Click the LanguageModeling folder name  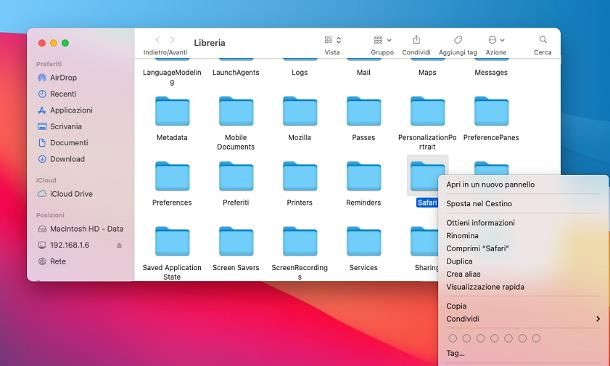click(x=172, y=77)
